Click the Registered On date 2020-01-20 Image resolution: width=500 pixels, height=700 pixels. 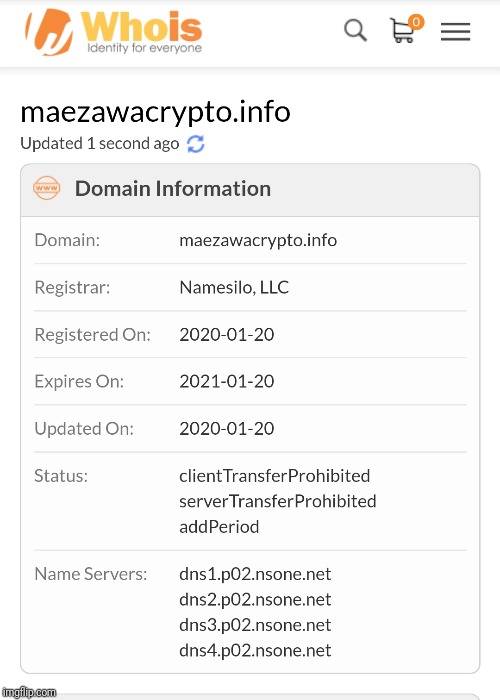227,334
